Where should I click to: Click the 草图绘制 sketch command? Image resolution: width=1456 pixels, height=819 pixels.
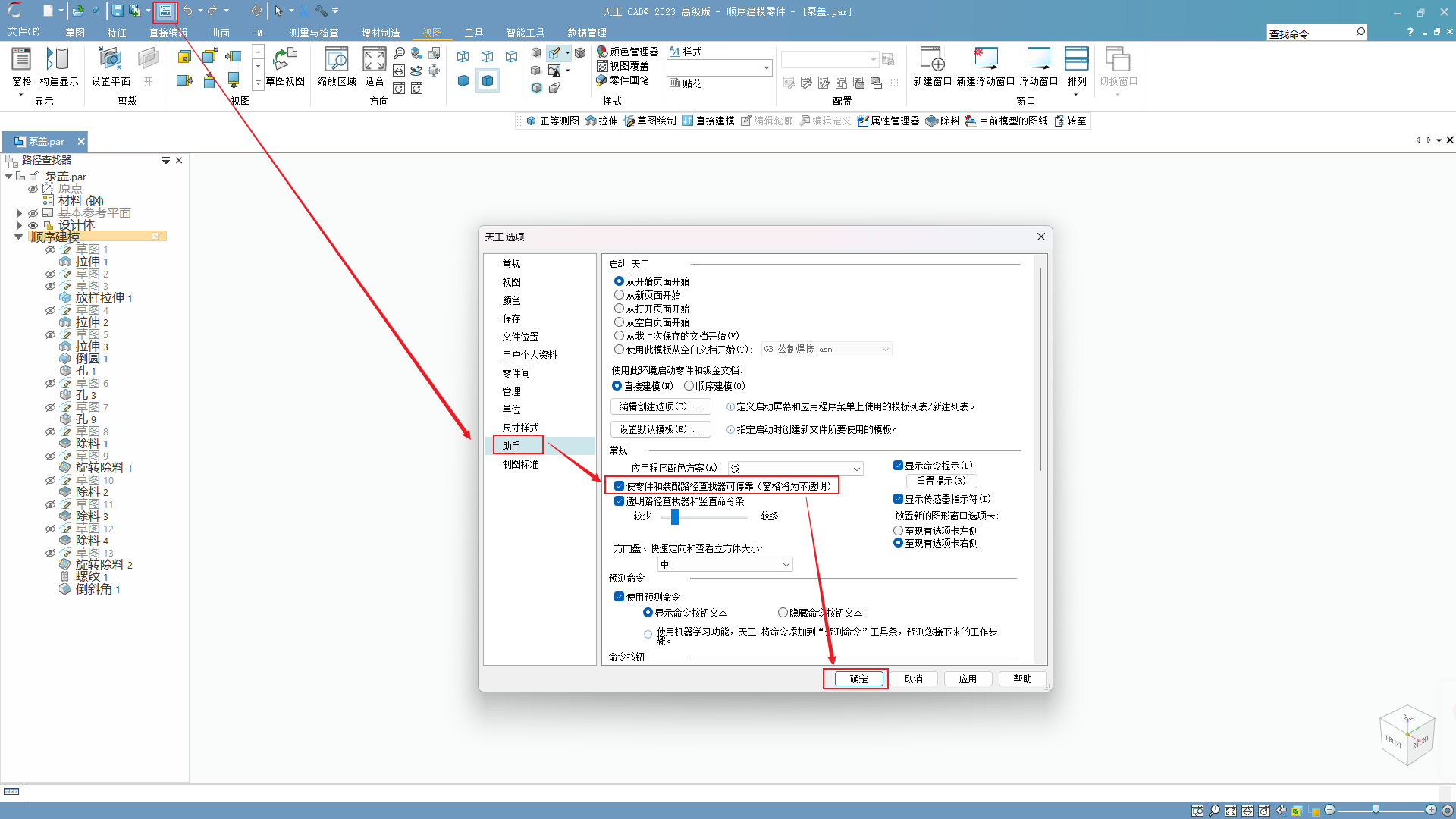click(x=650, y=121)
